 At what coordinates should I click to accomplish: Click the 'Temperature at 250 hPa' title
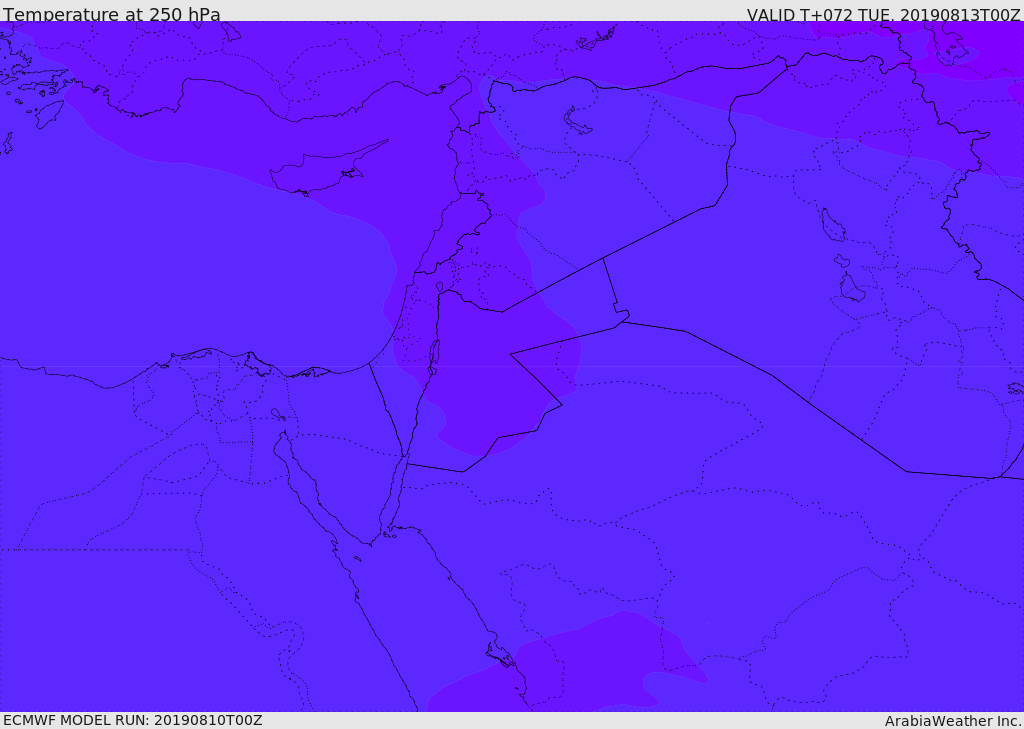[x=112, y=14]
